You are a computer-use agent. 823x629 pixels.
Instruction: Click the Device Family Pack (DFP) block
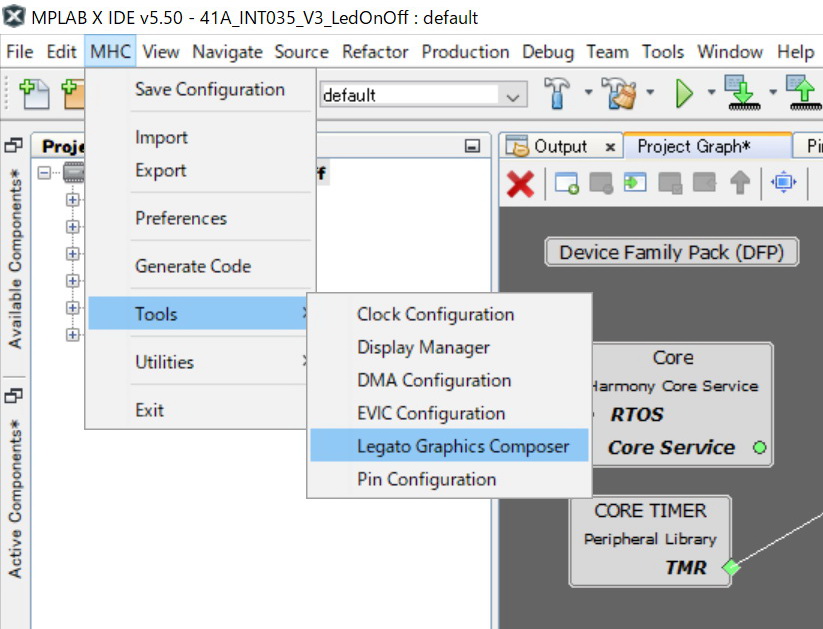[671, 252]
